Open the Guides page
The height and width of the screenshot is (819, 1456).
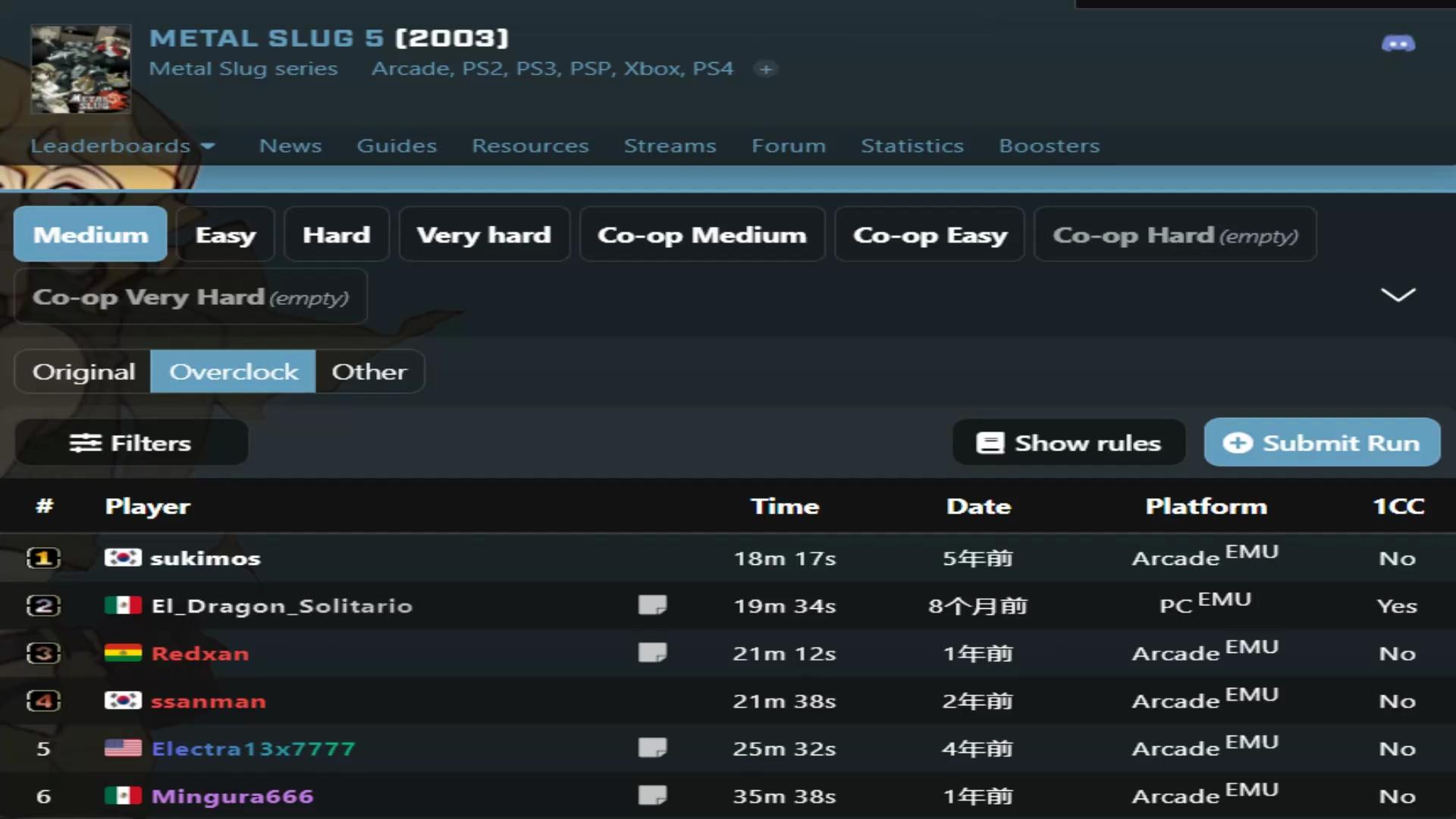(x=397, y=146)
